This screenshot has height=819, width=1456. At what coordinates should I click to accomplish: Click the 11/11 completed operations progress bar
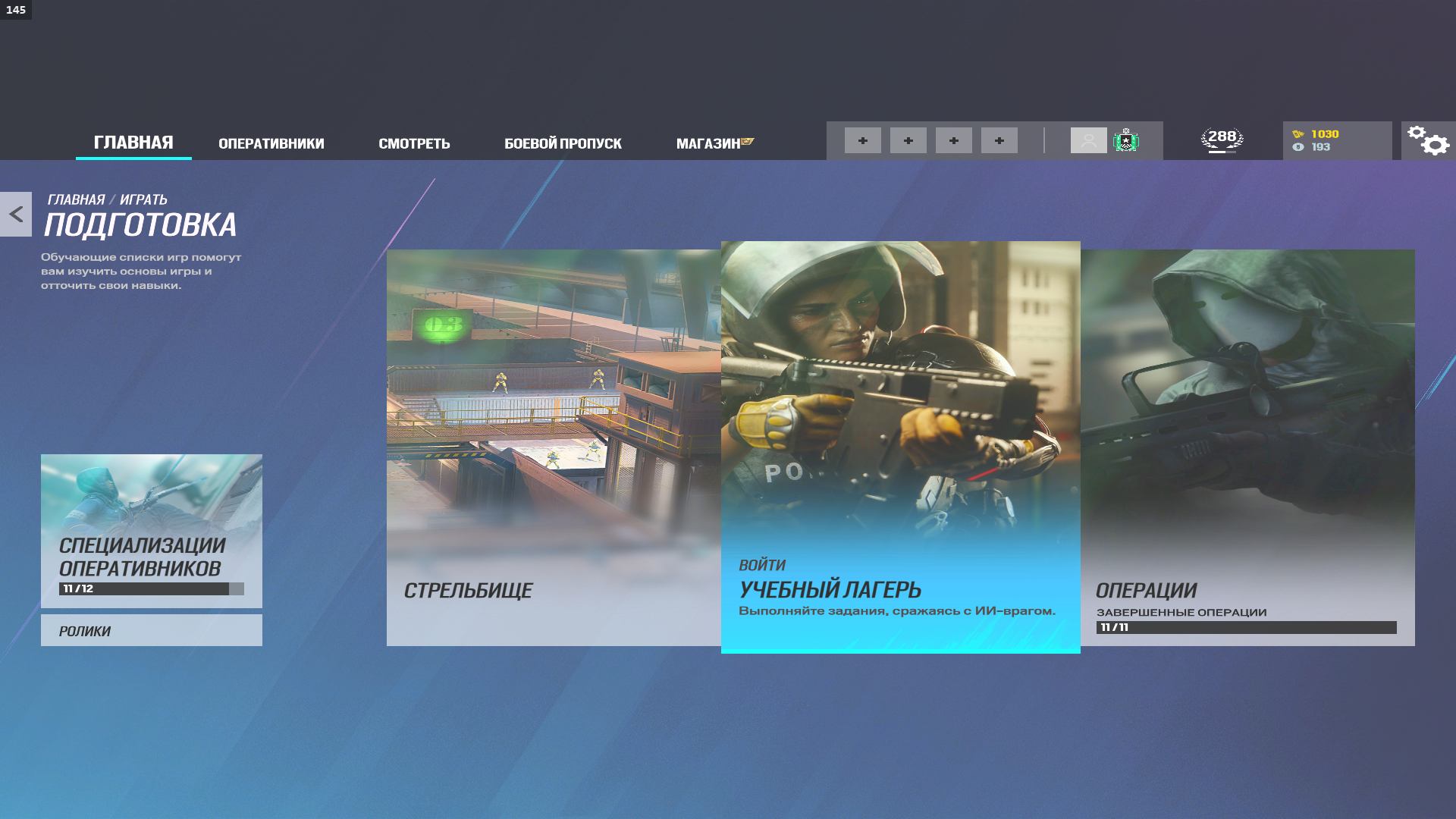(x=1246, y=627)
